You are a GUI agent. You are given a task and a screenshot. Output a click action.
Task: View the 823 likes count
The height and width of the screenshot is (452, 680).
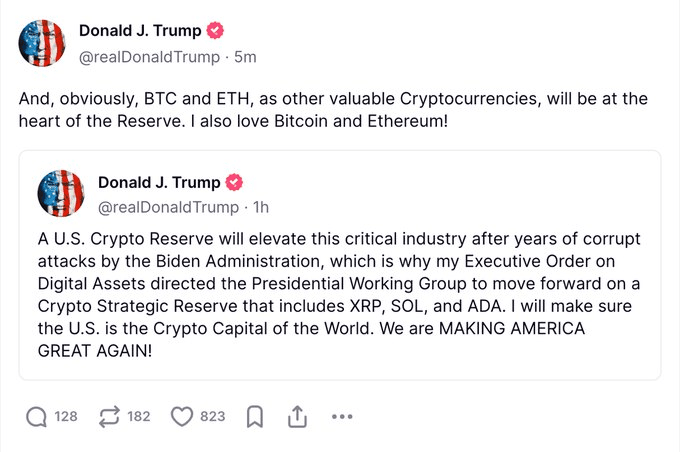(212, 416)
